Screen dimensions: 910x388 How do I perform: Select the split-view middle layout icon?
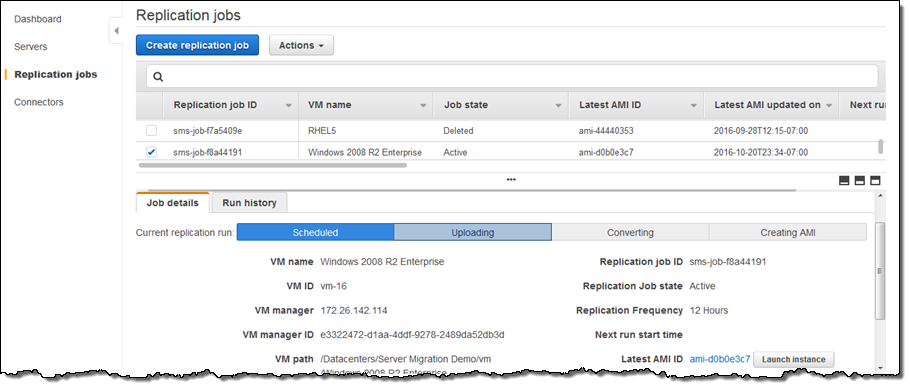860,180
